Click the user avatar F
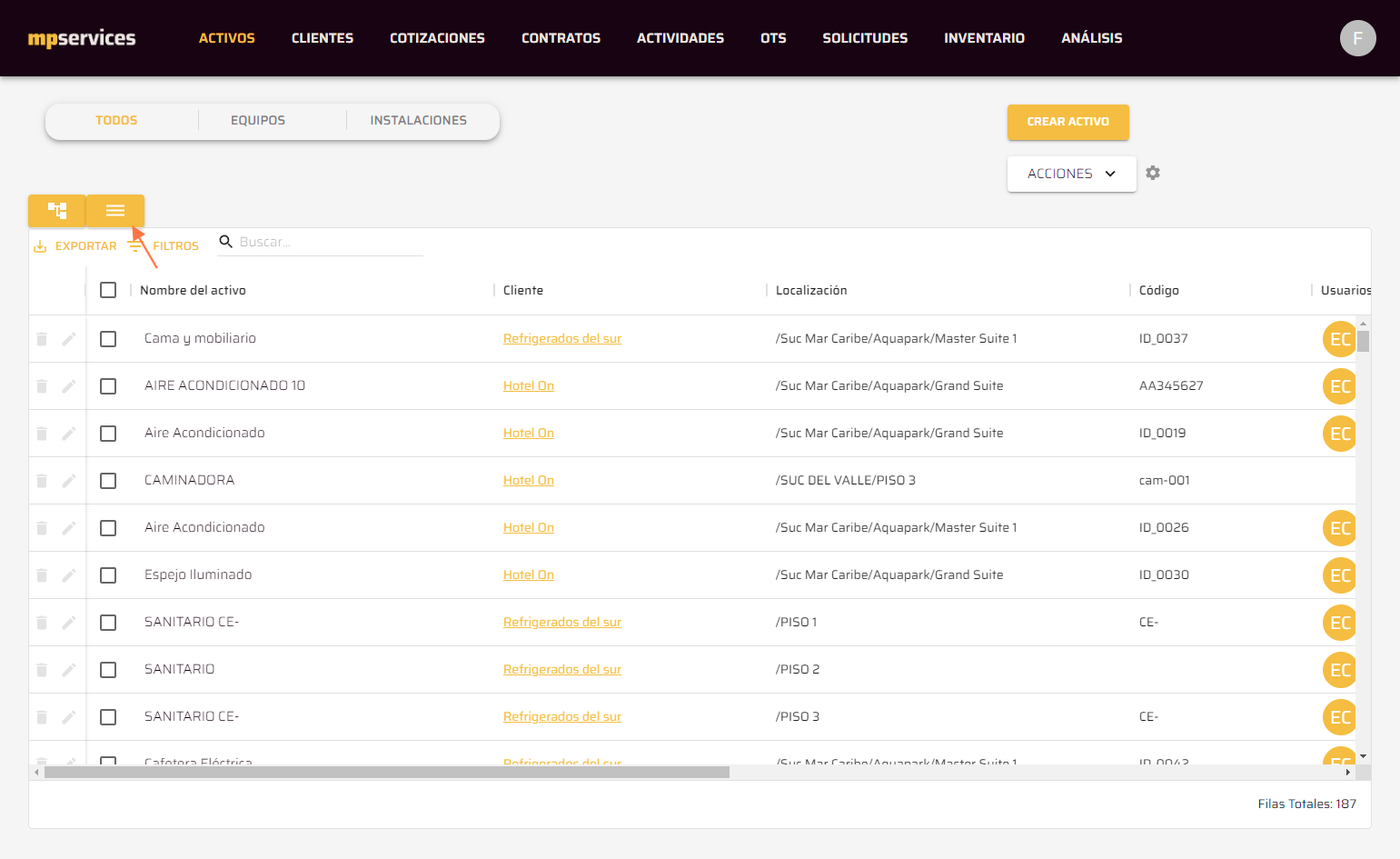This screenshot has width=1400, height=859. [x=1357, y=38]
